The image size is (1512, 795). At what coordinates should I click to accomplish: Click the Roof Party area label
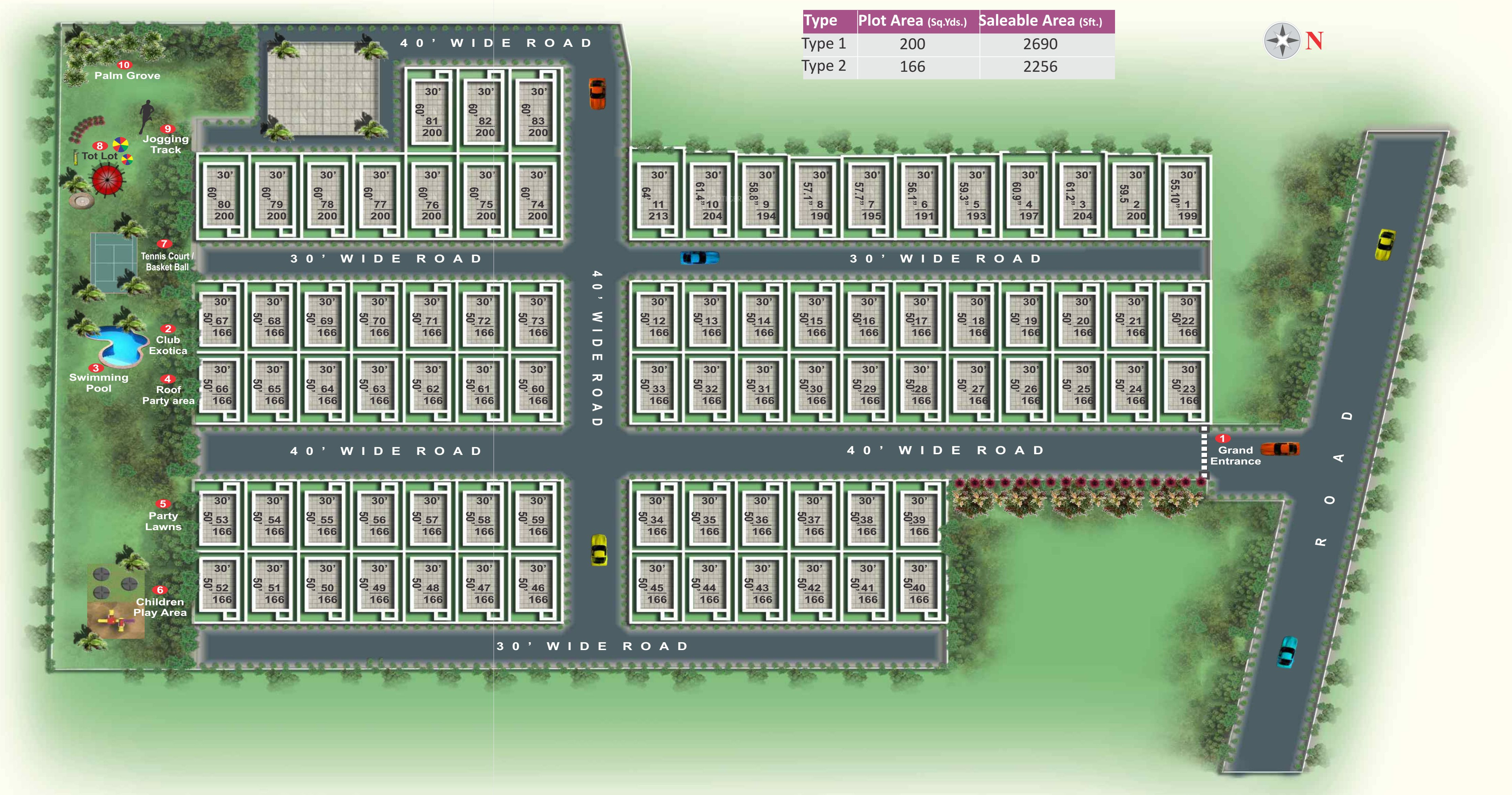(168, 395)
